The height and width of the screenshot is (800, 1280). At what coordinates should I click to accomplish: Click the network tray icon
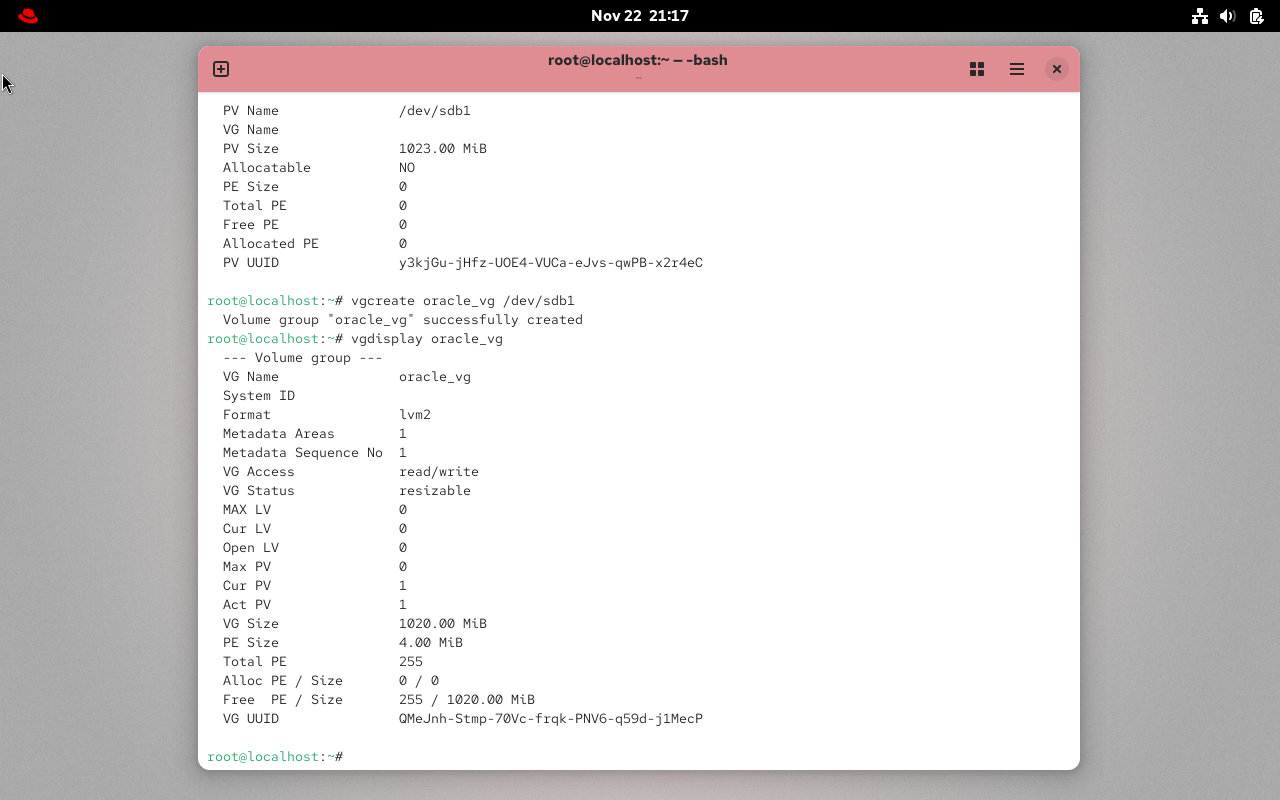[1199, 15]
